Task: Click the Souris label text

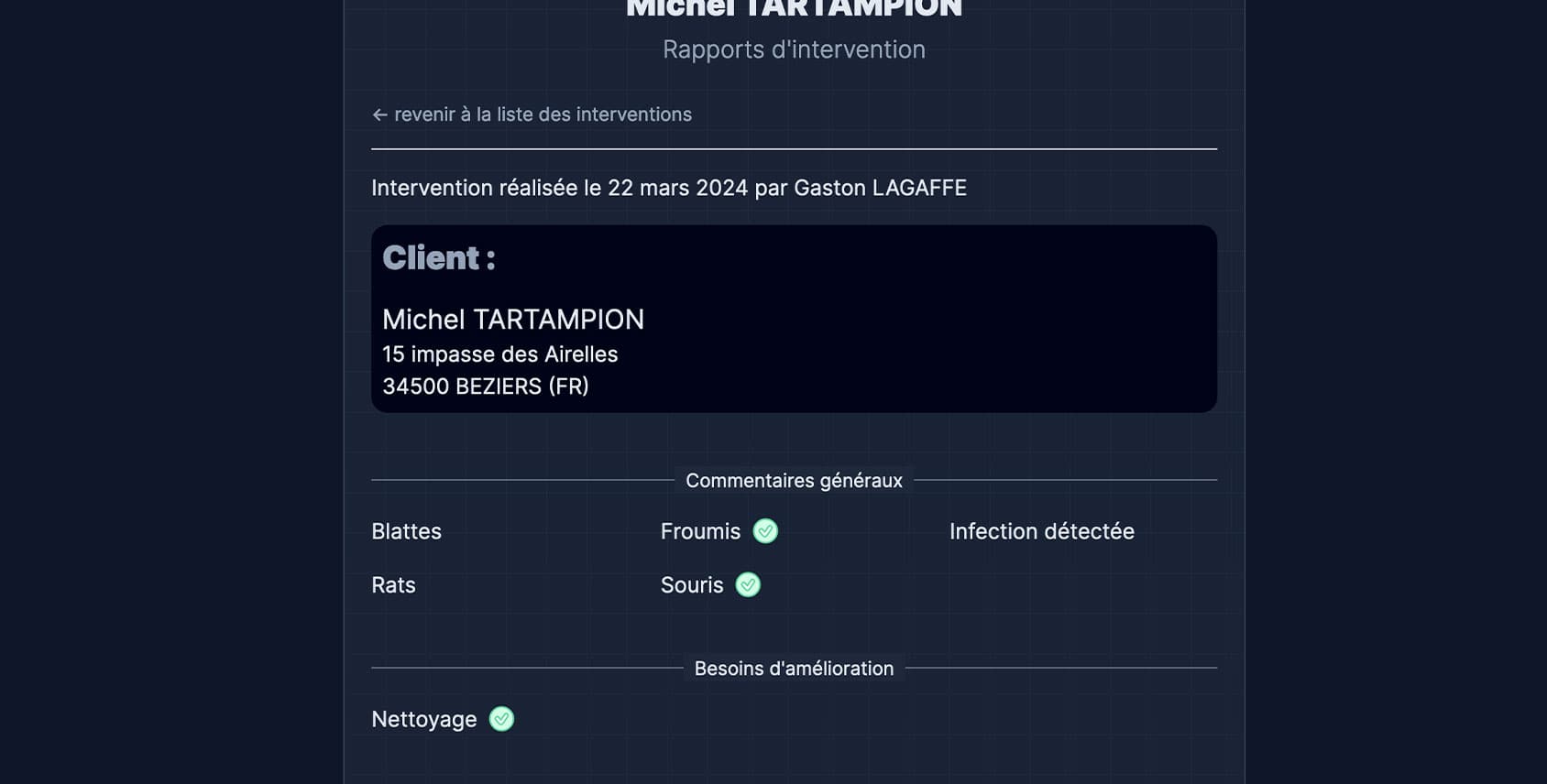Action: click(x=692, y=585)
